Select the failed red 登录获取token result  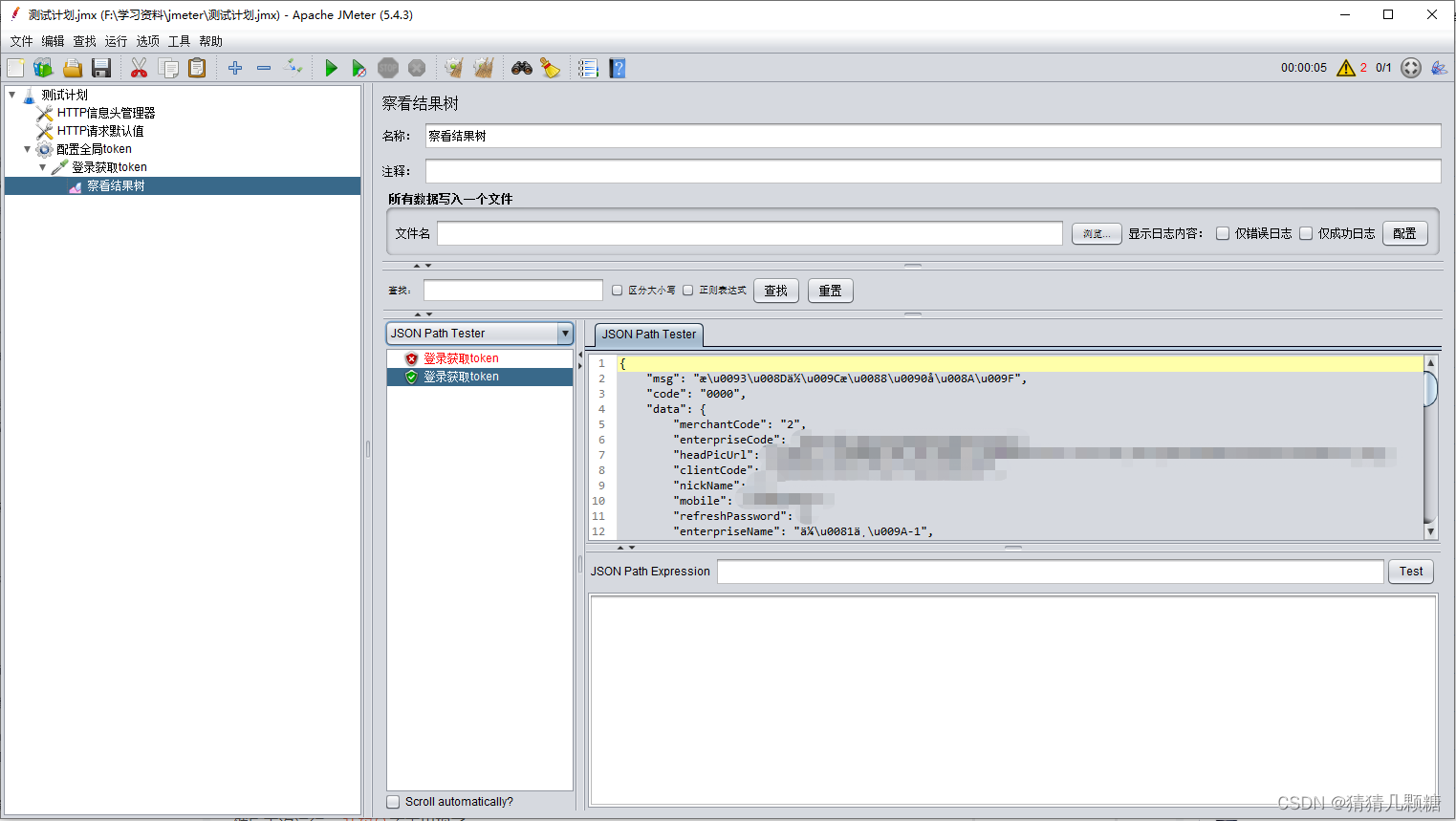point(461,358)
